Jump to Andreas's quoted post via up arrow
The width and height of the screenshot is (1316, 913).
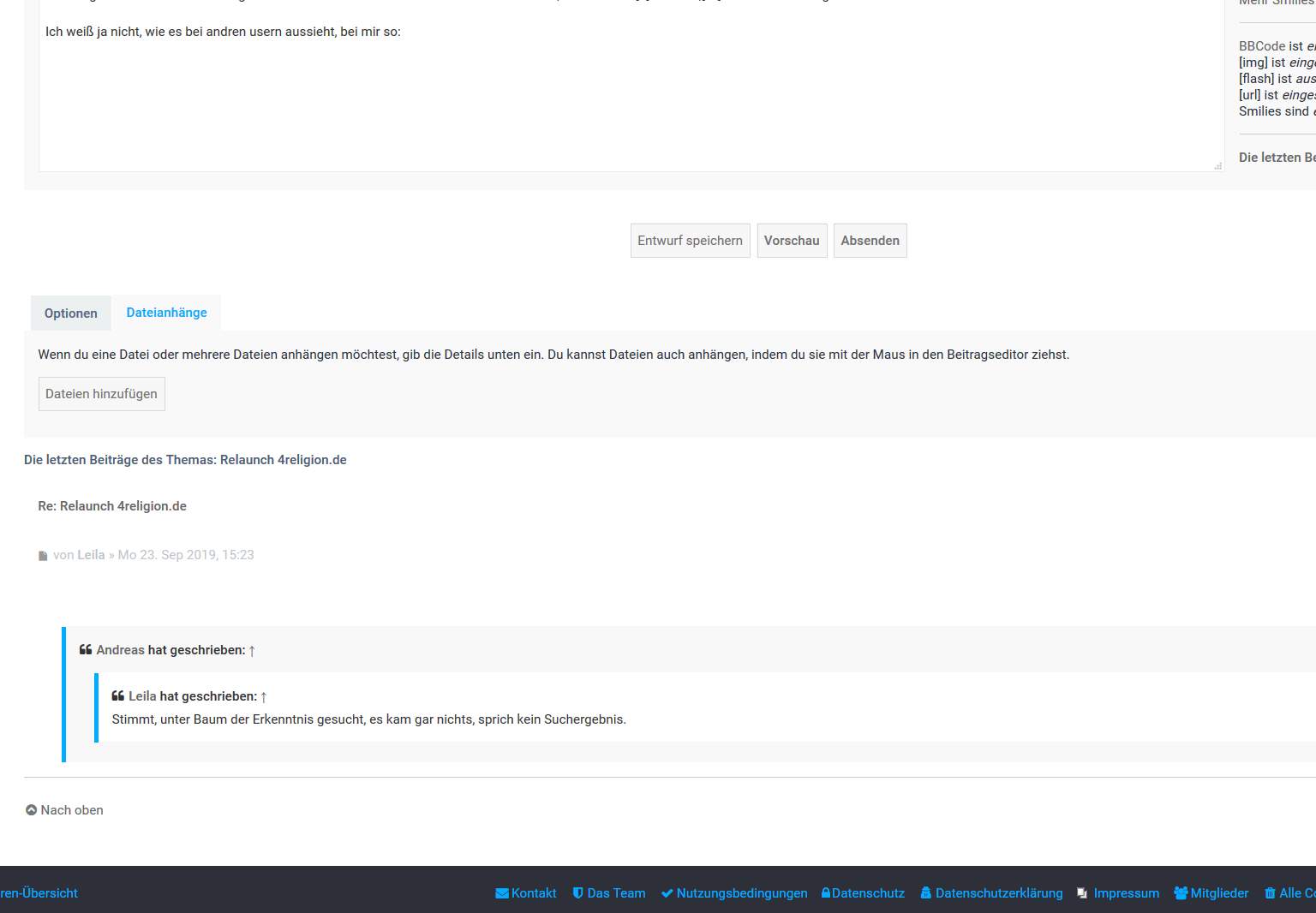[252, 651]
